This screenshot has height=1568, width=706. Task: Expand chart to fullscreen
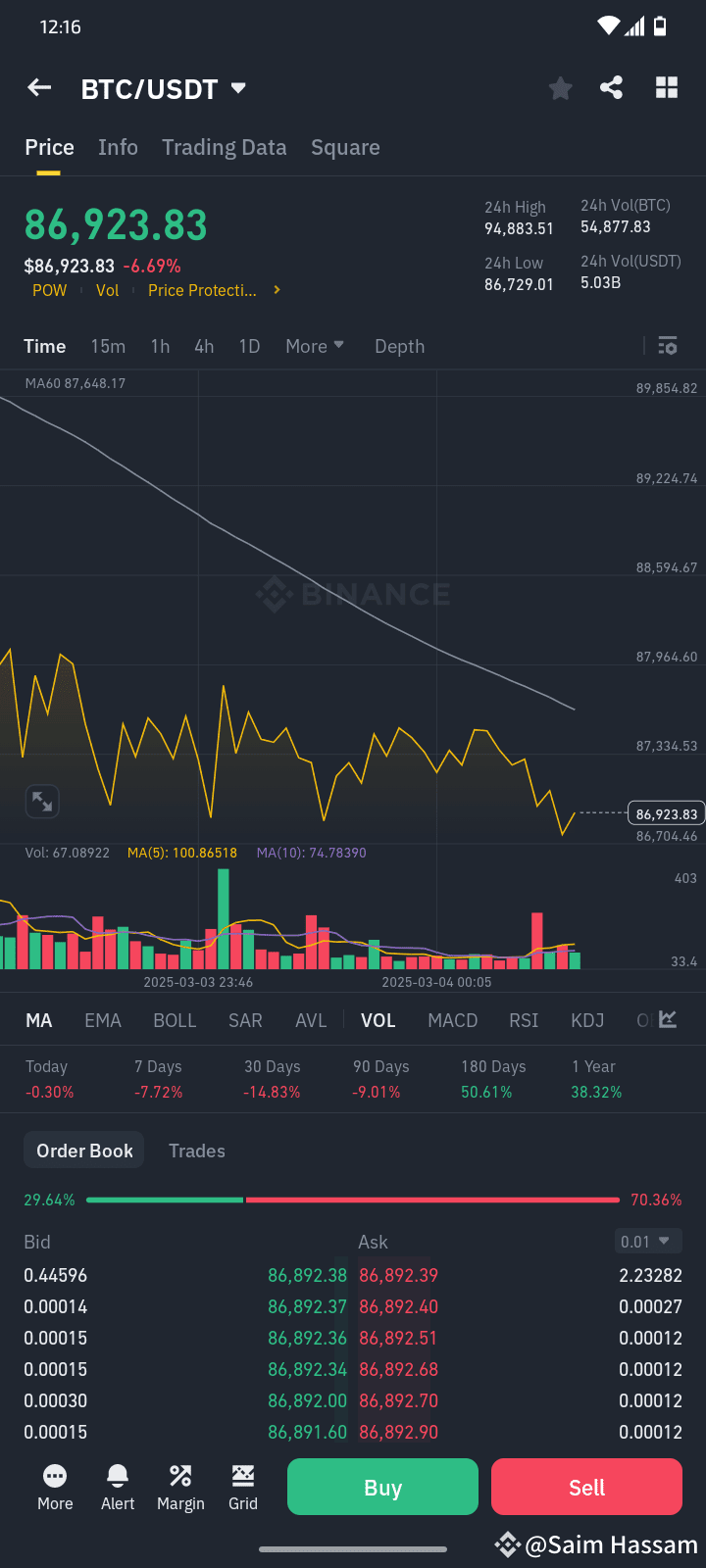click(x=42, y=802)
